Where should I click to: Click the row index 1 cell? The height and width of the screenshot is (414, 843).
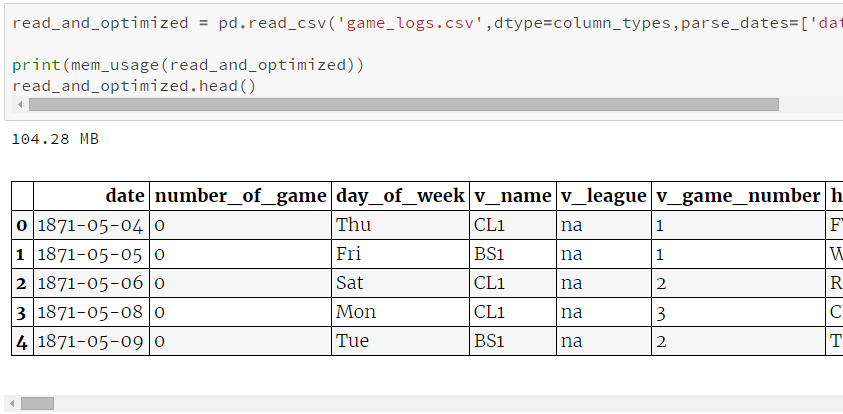pyautogui.click(x=22, y=254)
